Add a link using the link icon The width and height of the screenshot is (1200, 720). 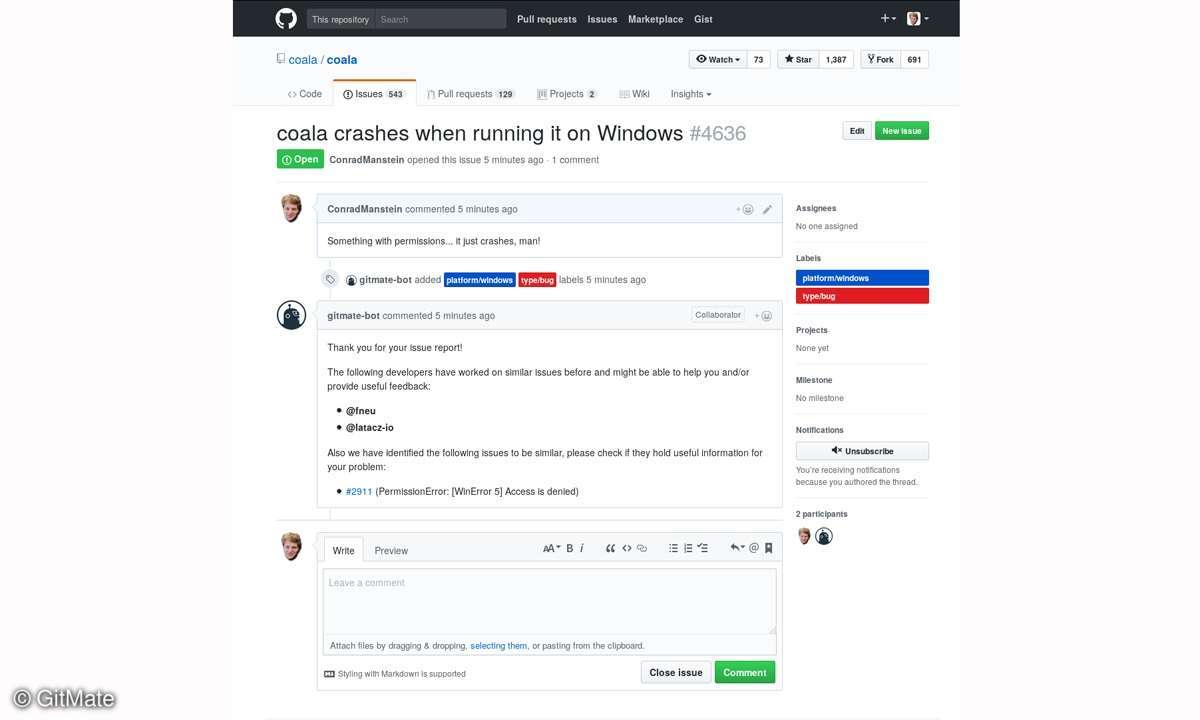pos(642,548)
